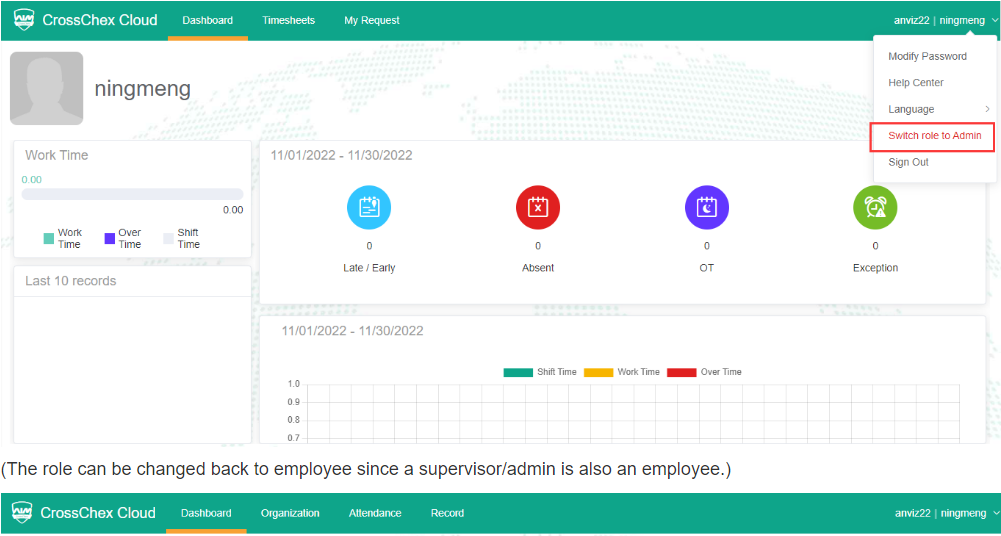Image resolution: width=1001 pixels, height=536 pixels.
Task: Click the blue Late / Early icon
Action: coord(368,207)
